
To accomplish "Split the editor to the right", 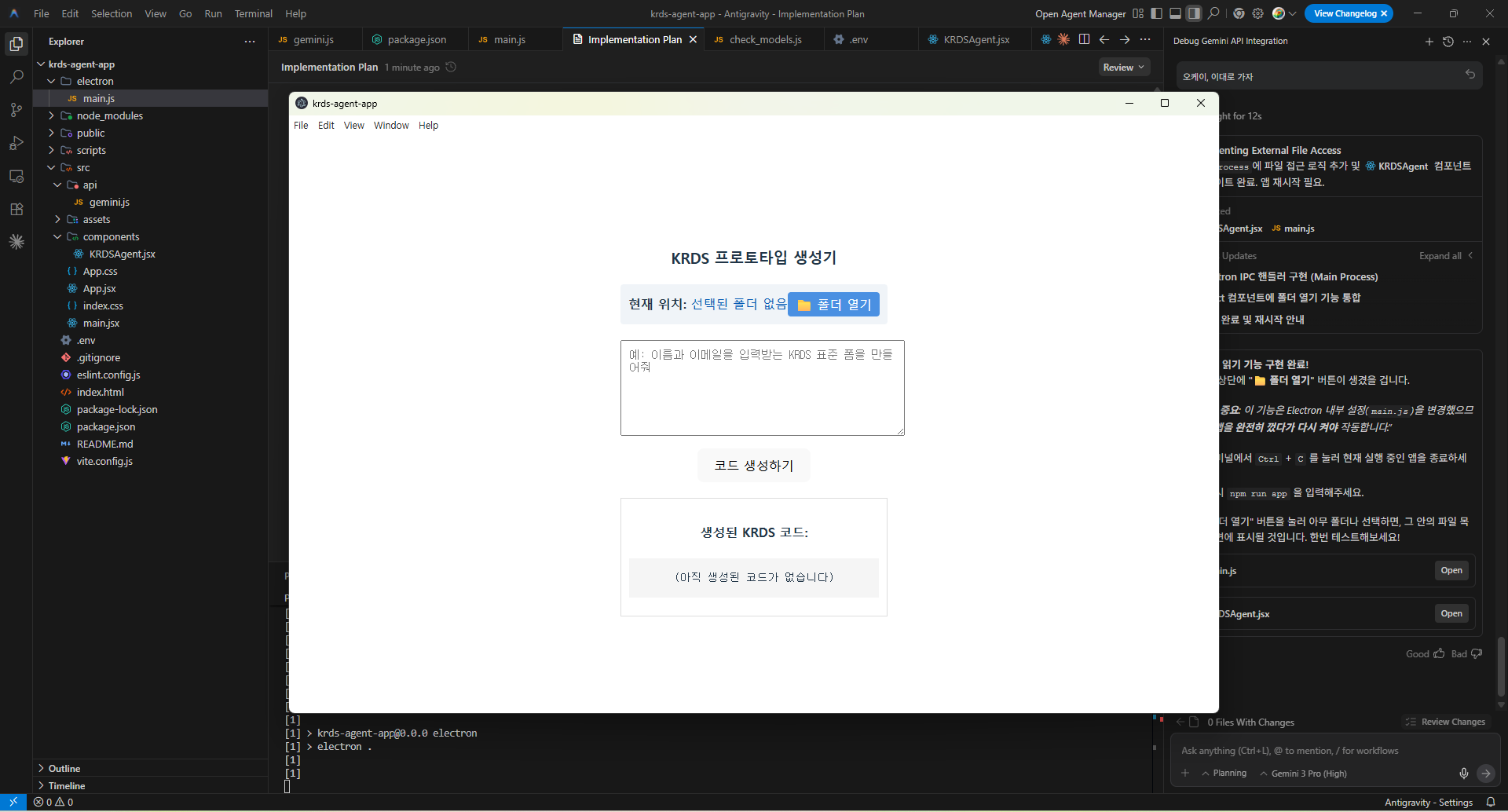I will click(1084, 39).
